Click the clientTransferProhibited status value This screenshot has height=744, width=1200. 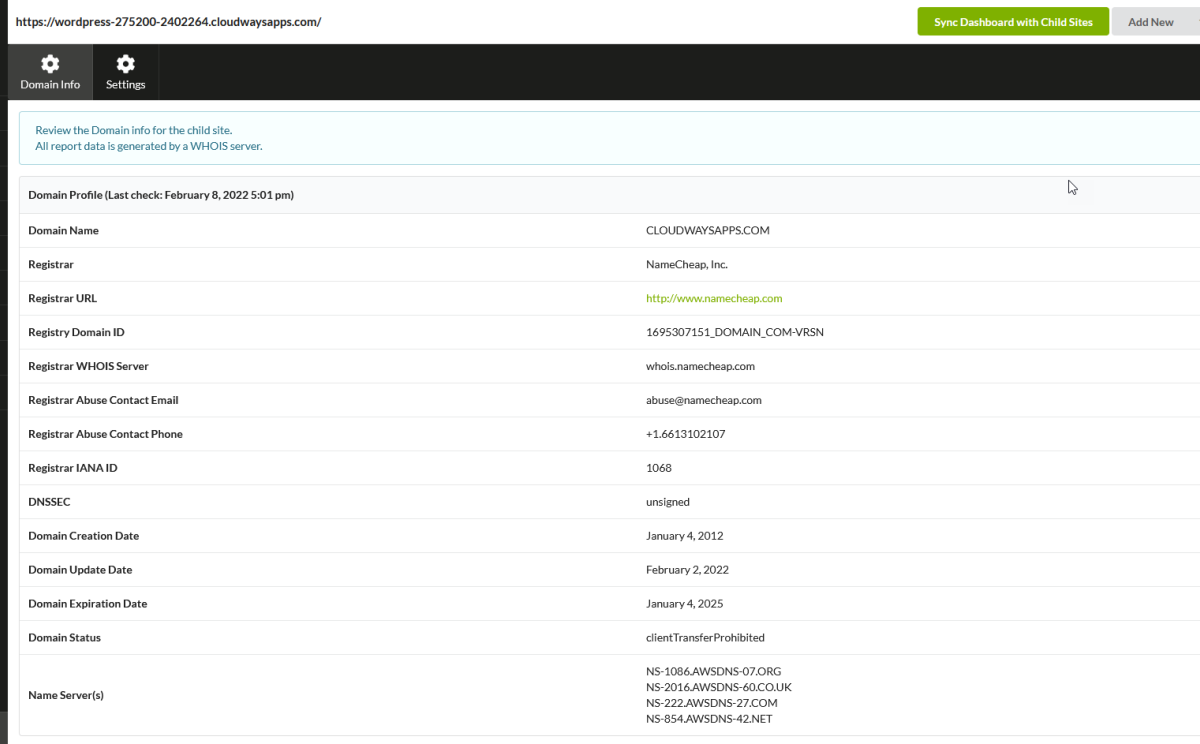click(x=705, y=637)
